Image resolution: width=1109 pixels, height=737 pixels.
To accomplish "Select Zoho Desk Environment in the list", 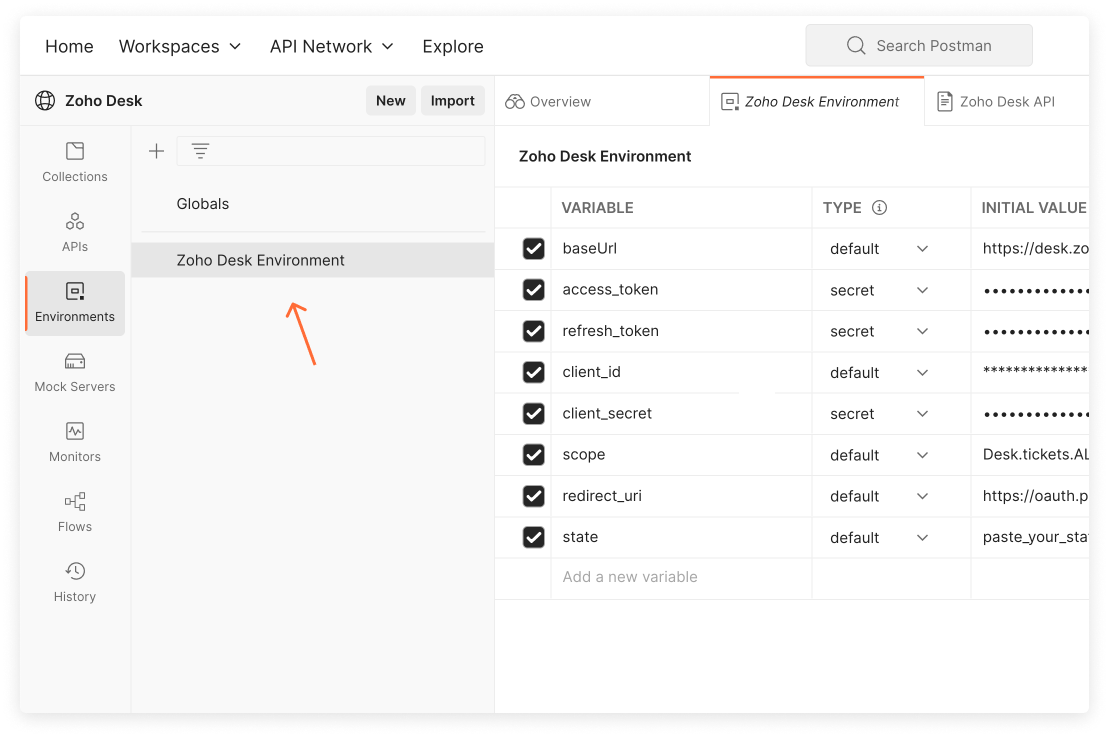I will coord(313,260).
